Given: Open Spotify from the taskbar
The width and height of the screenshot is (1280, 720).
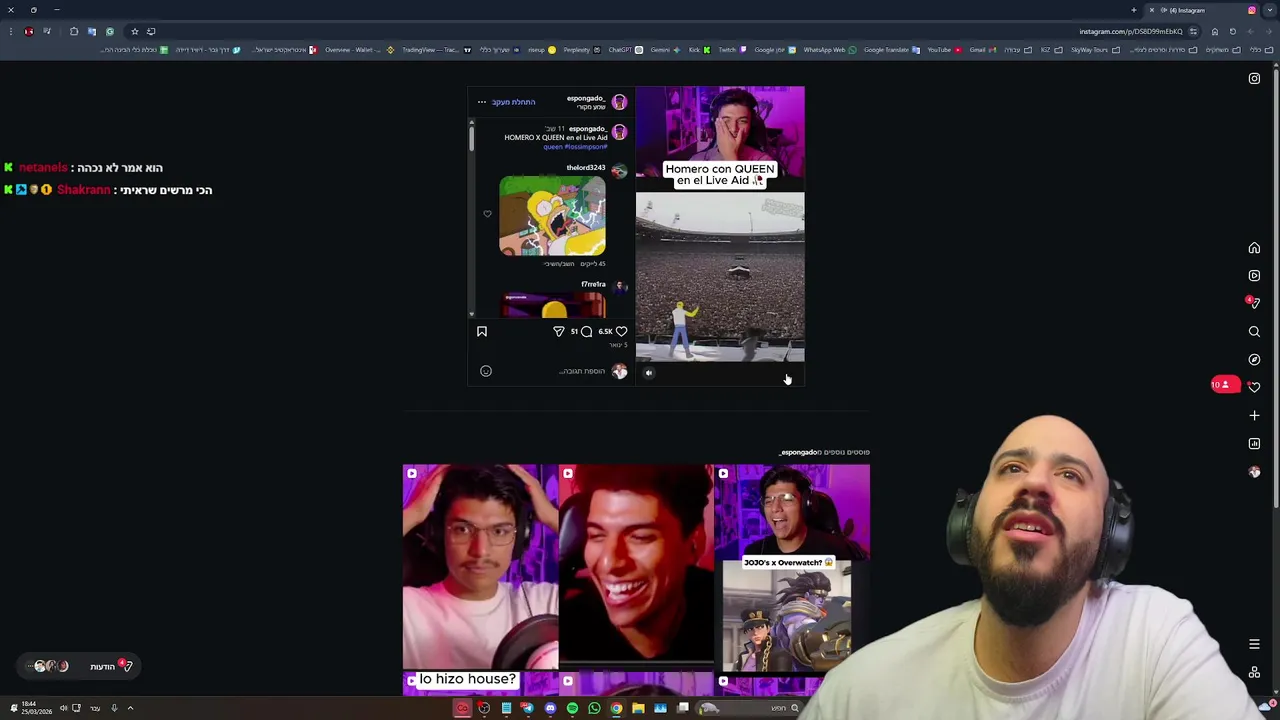Looking at the screenshot, I should (x=572, y=708).
